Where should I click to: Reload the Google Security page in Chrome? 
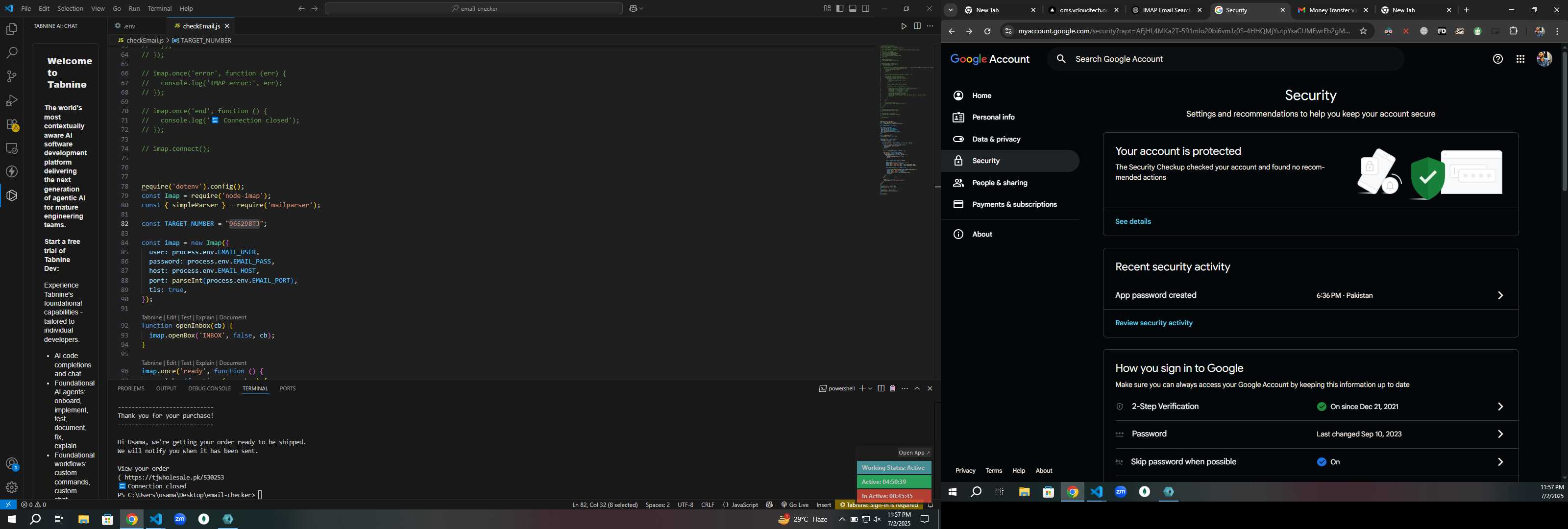pyautogui.click(x=987, y=32)
